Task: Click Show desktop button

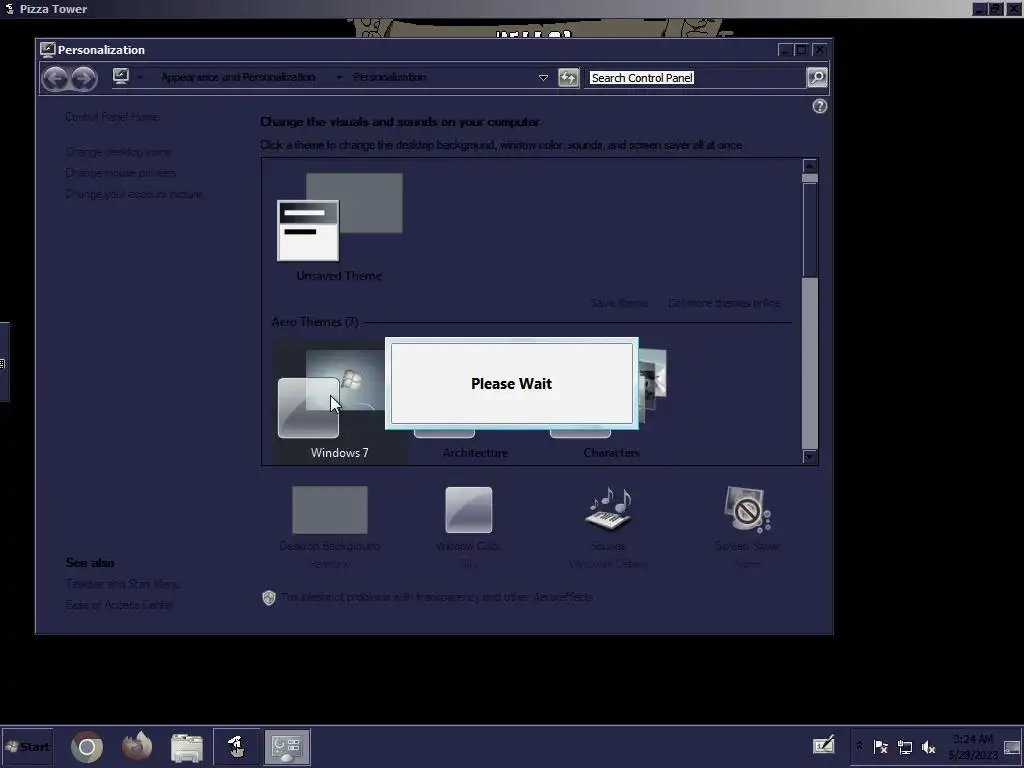Action: [x=1012, y=746]
